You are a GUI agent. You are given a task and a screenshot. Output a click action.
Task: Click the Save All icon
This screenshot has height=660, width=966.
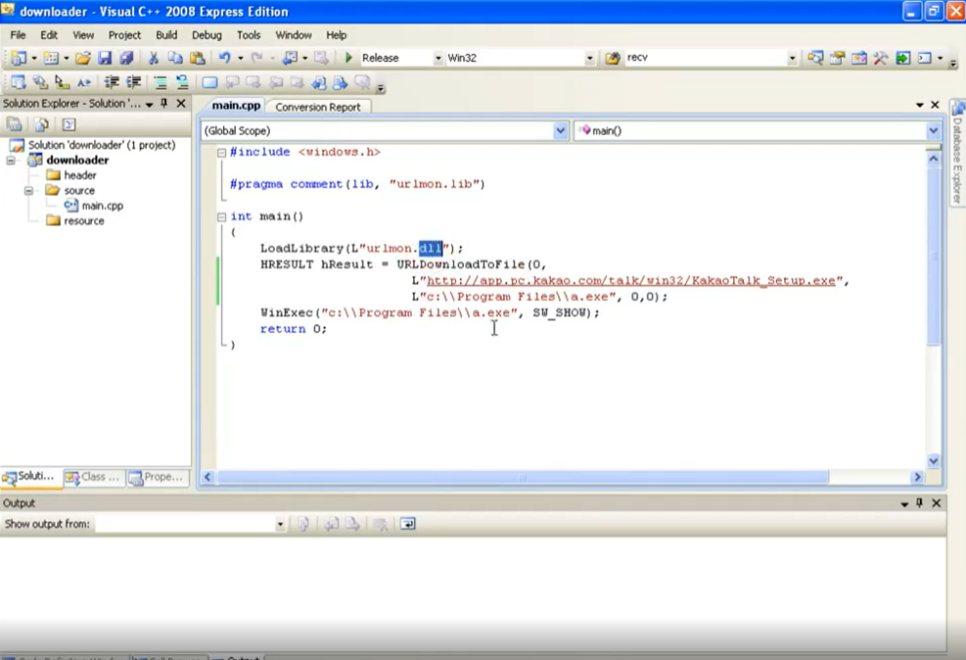pos(127,58)
